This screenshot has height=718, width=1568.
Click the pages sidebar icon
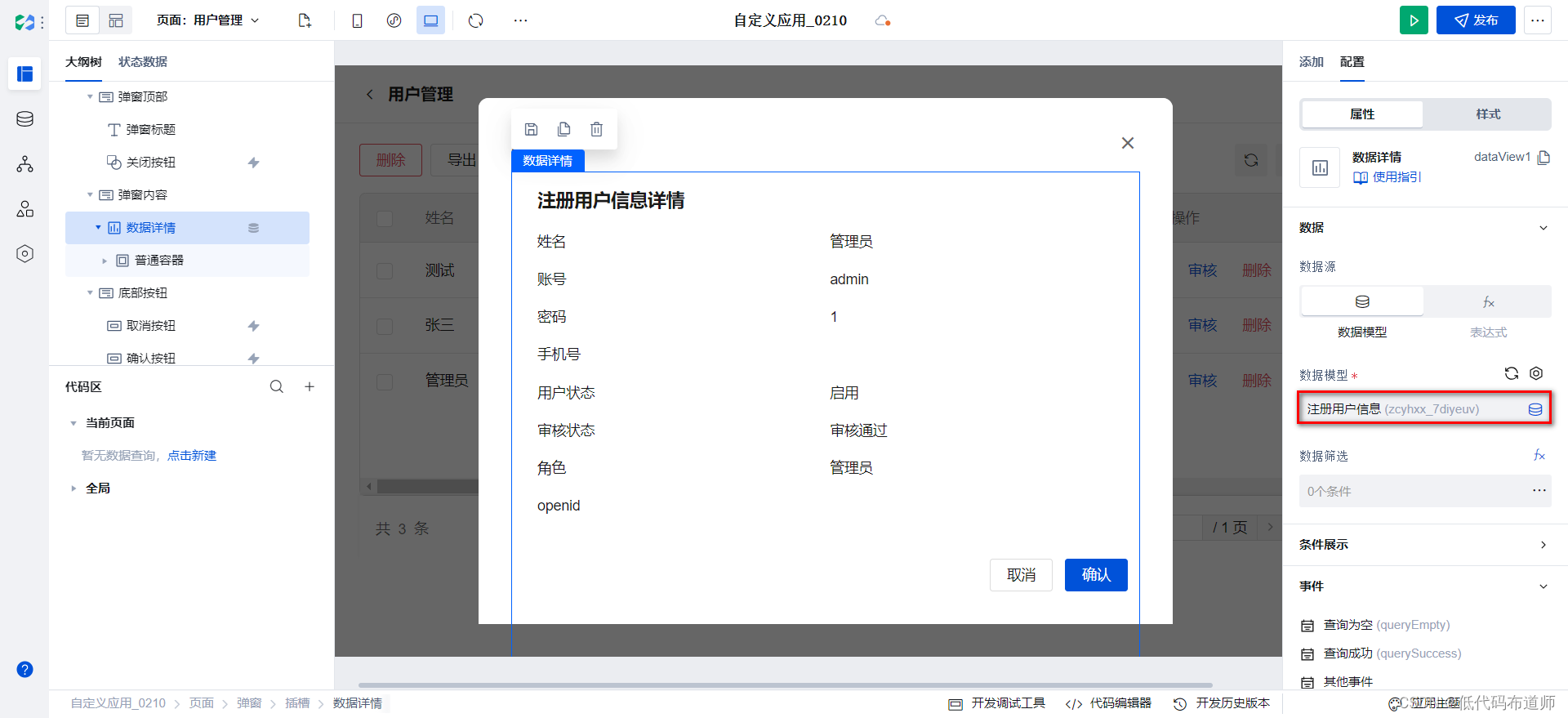point(25,74)
